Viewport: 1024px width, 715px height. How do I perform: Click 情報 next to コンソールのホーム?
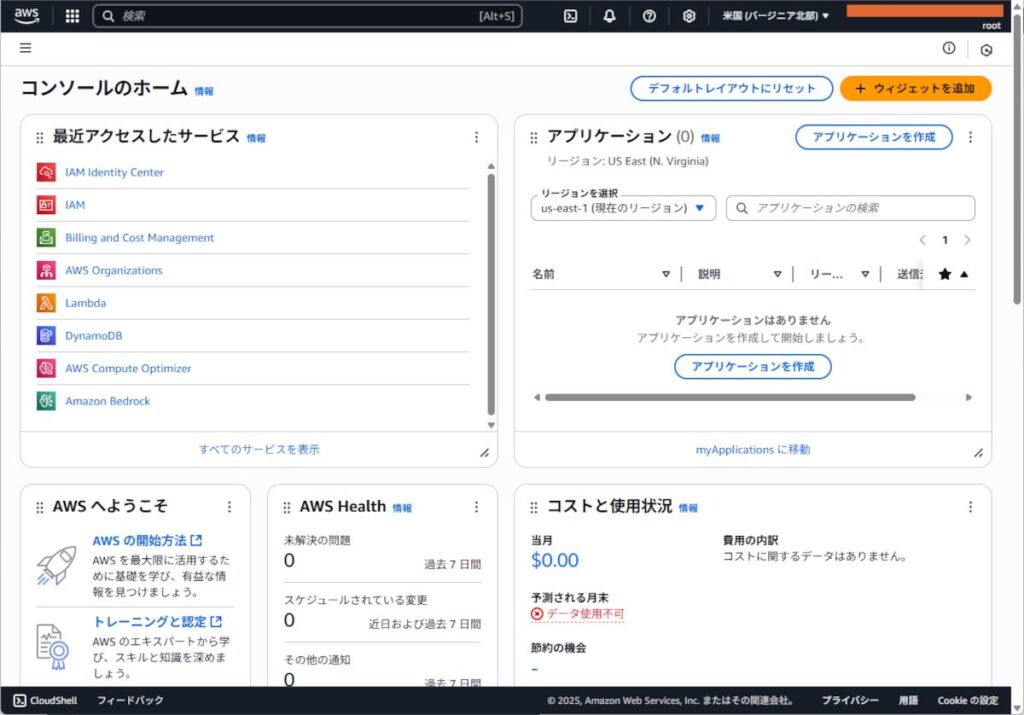204,91
